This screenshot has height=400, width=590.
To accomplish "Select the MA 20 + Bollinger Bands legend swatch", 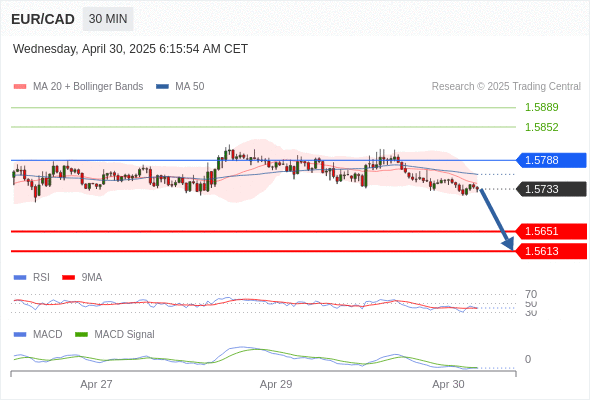I will coord(20,87).
